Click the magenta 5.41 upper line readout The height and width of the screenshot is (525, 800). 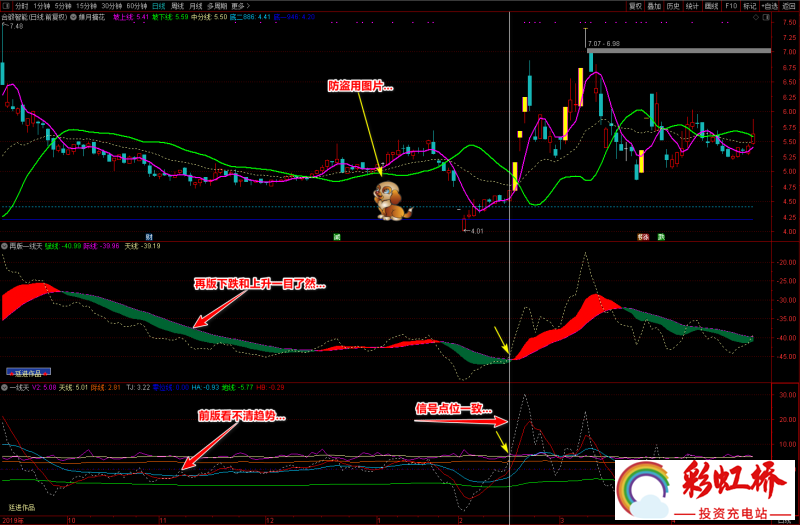click(131, 17)
